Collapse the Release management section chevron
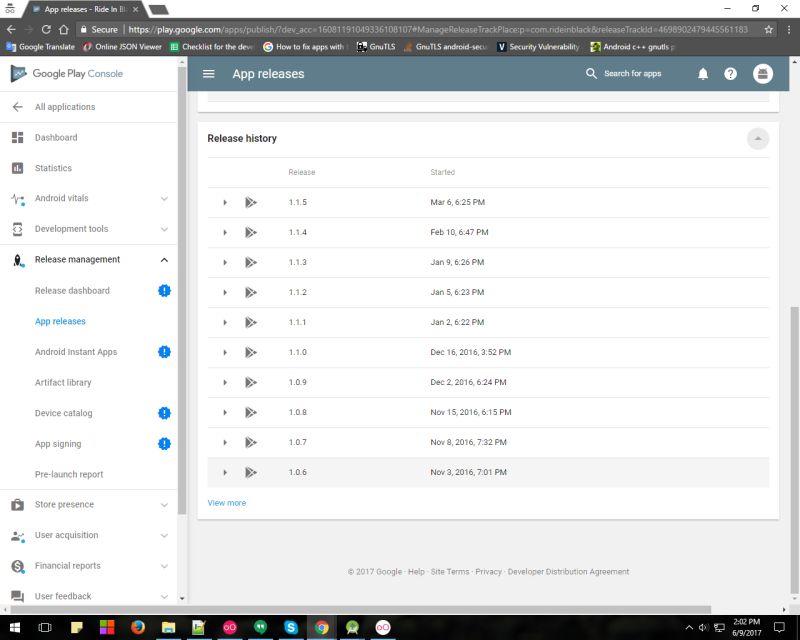Image resolution: width=800 pixels, height=640 pixels. click(164, 260)
